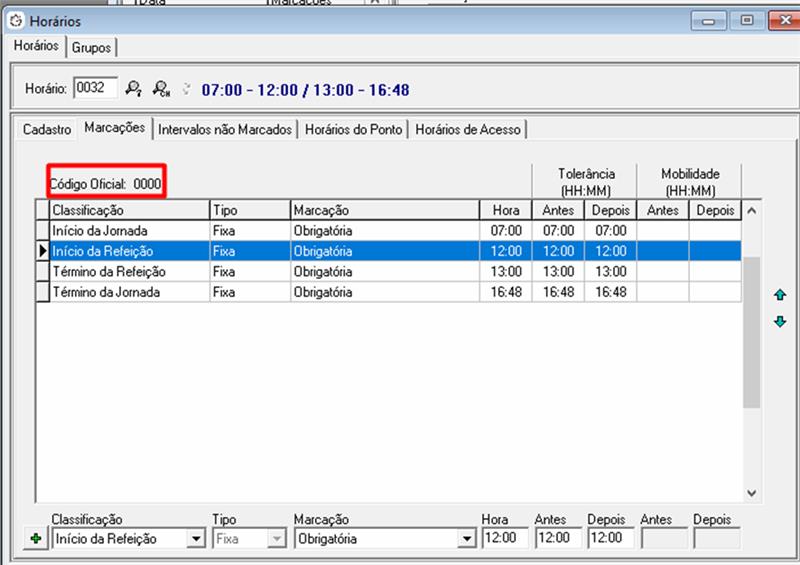Open the Intervalos não Marcados tab
800x565 pixels.
[x=225, y=129]
